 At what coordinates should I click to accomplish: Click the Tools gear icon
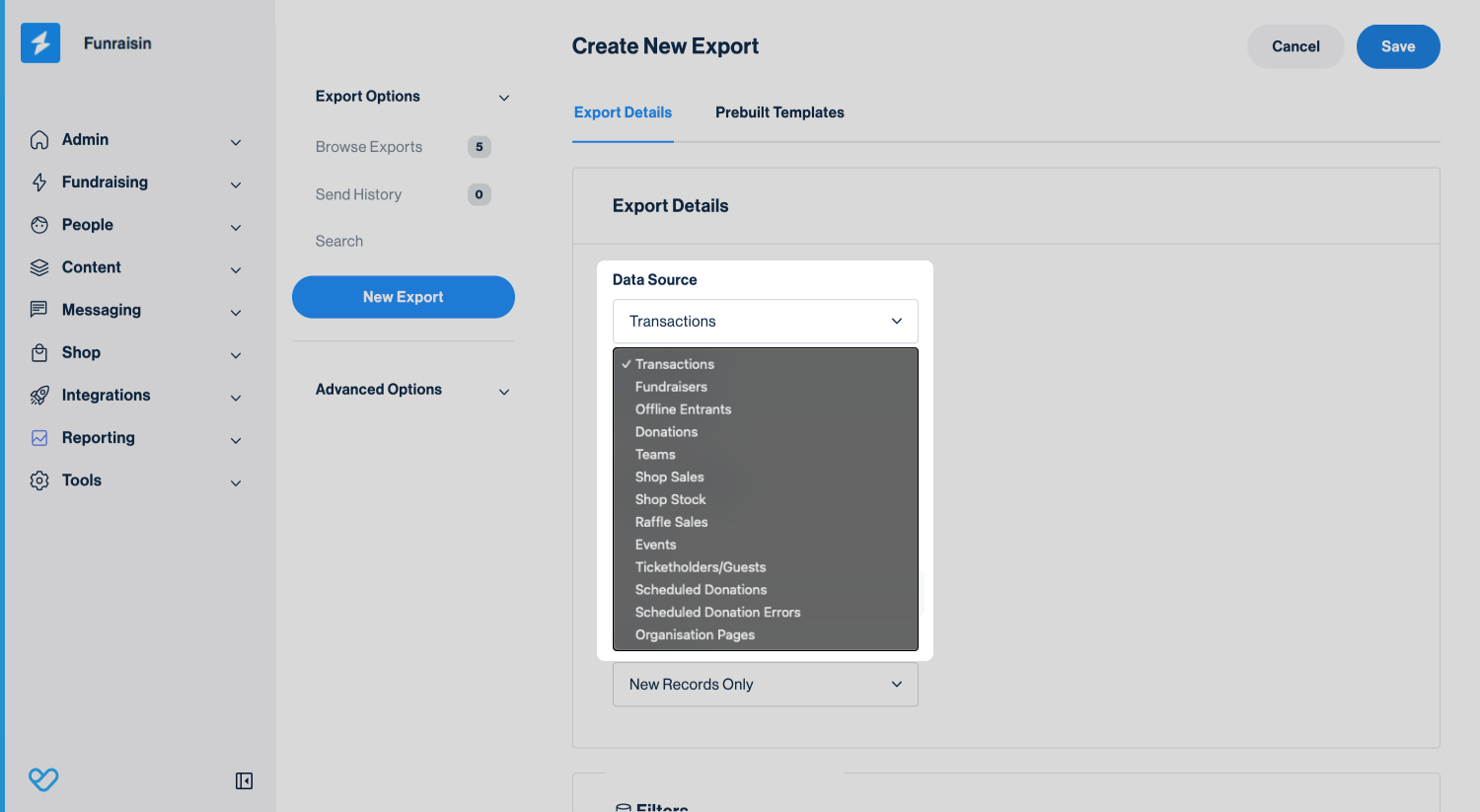[x=39, y=480]
